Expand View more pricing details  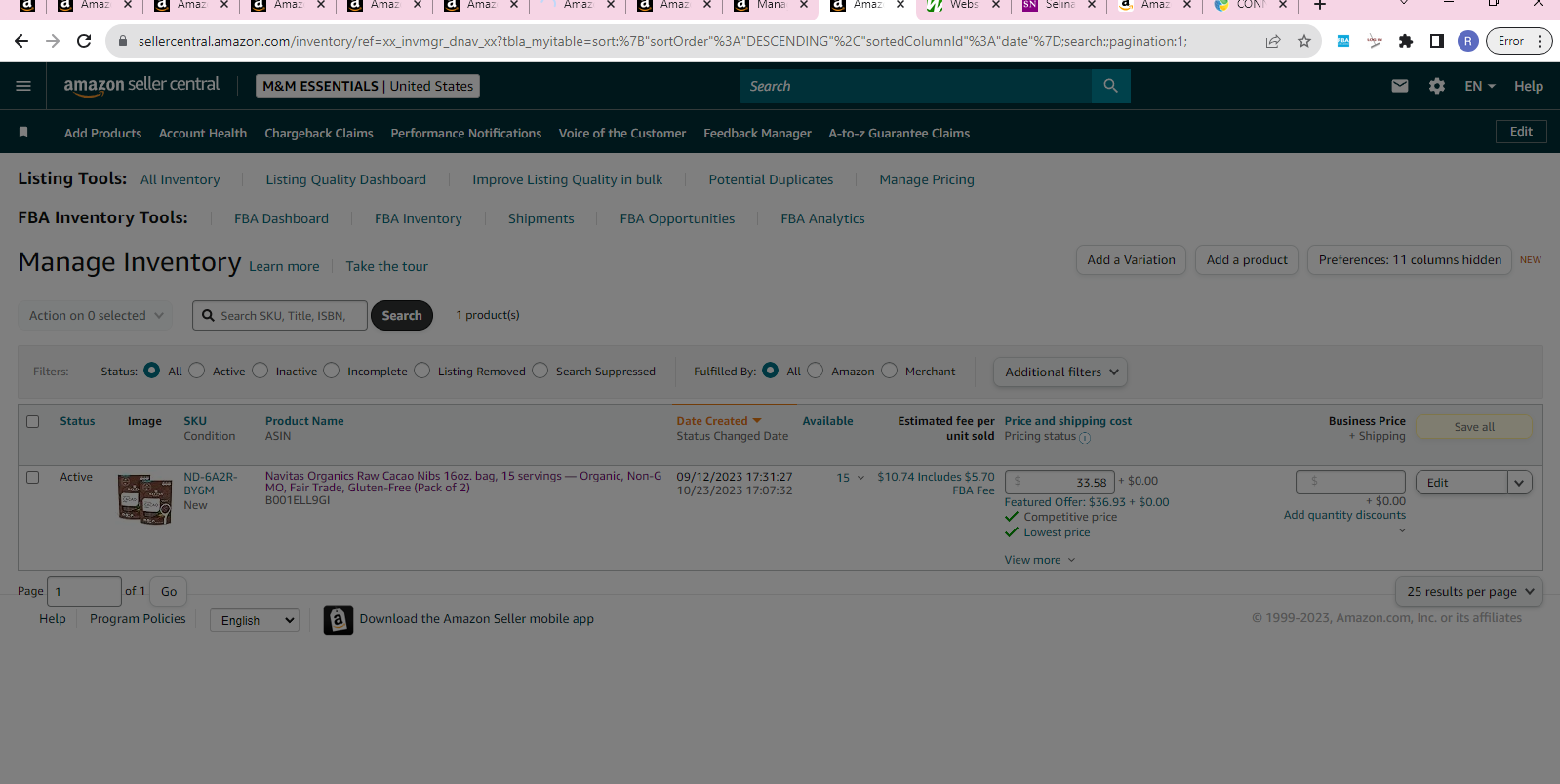pos(1040,560)
